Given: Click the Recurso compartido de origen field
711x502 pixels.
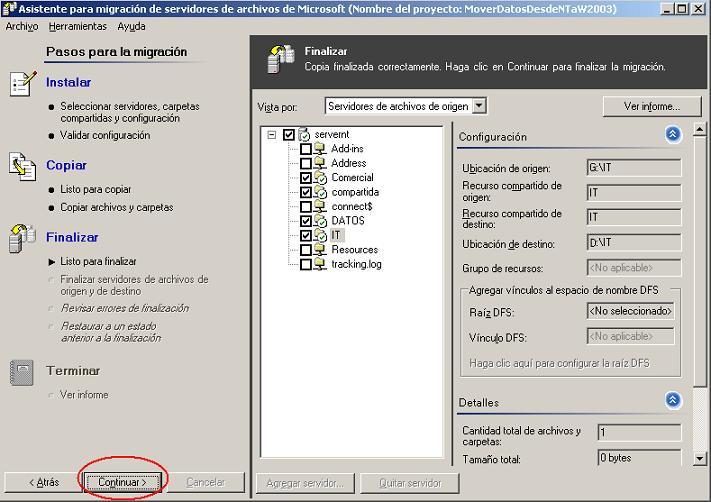Looking at the screenshot, I should pos(633,193).
